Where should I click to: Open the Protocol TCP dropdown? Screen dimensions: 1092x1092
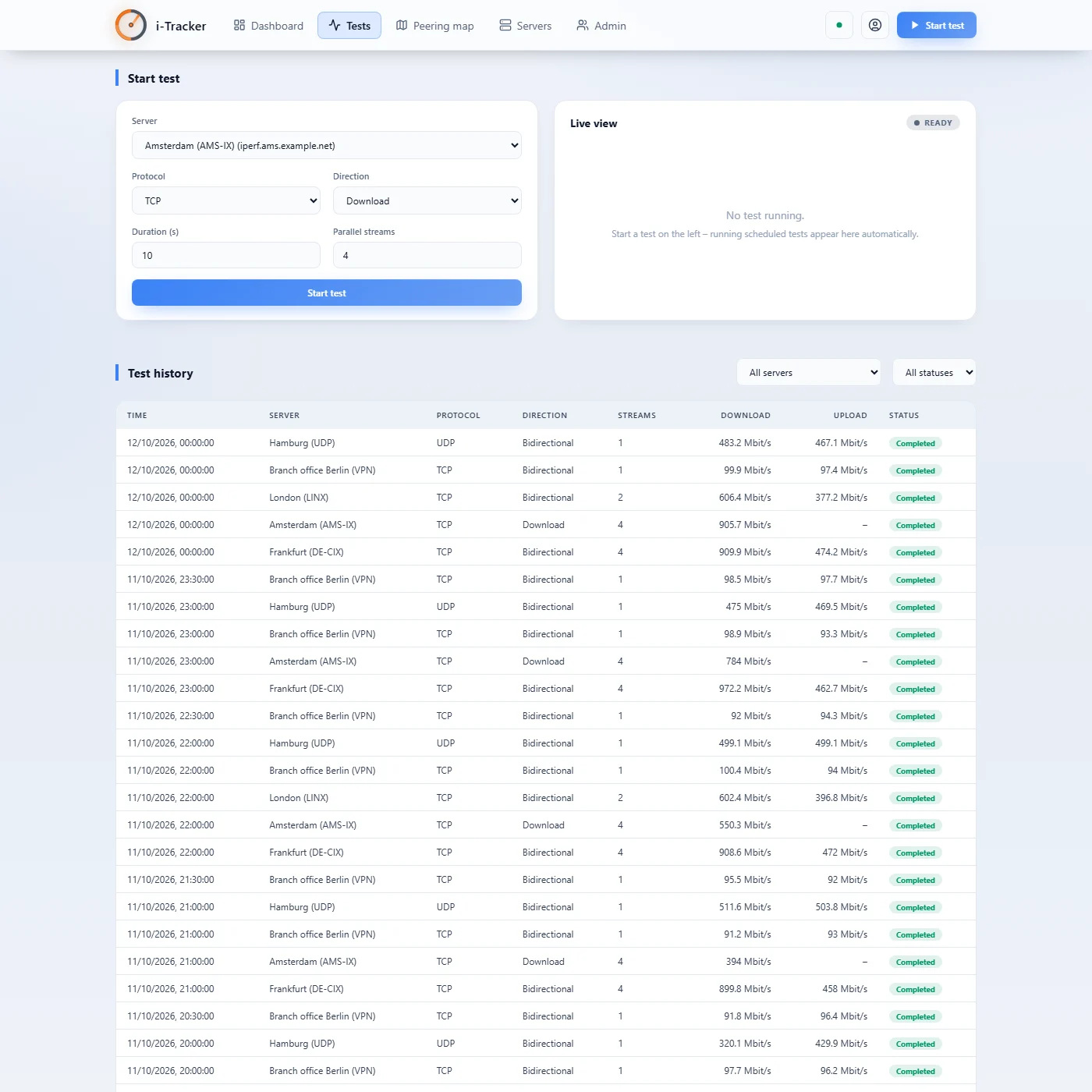click(x=226, y=200)
